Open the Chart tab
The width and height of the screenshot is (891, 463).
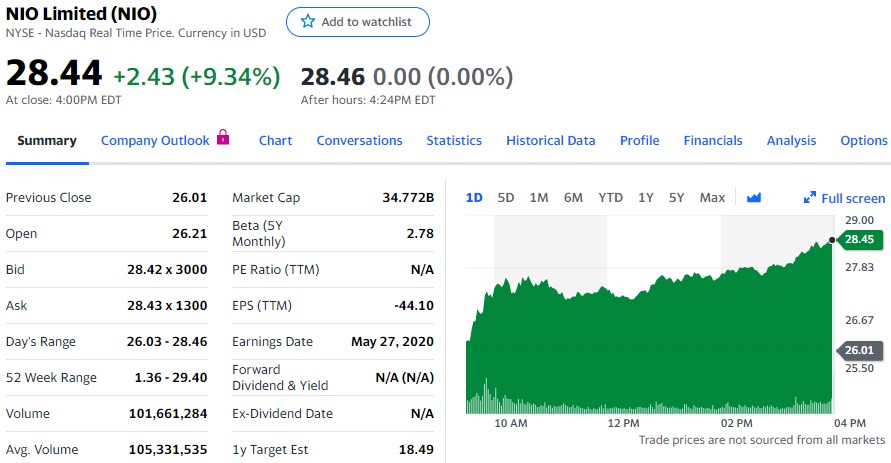(275, 141)
